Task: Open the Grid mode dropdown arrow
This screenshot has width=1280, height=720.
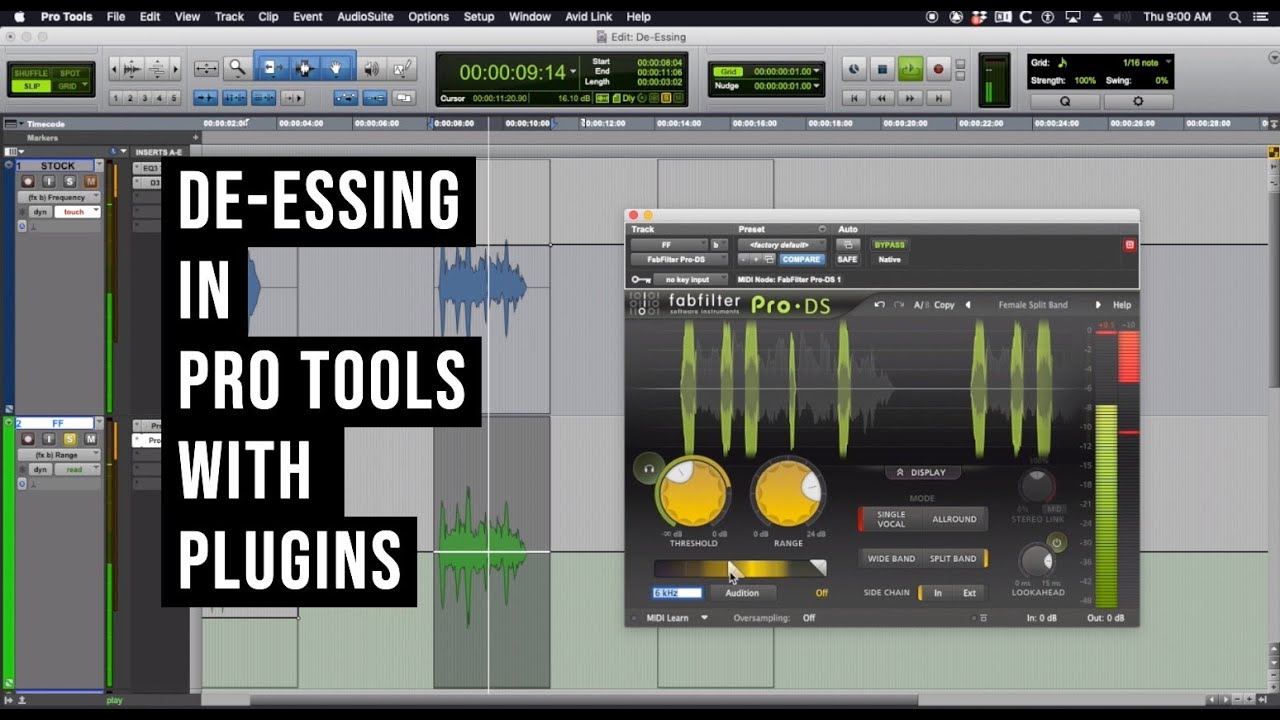Action: pyautogui.click(x=85, y=87)
